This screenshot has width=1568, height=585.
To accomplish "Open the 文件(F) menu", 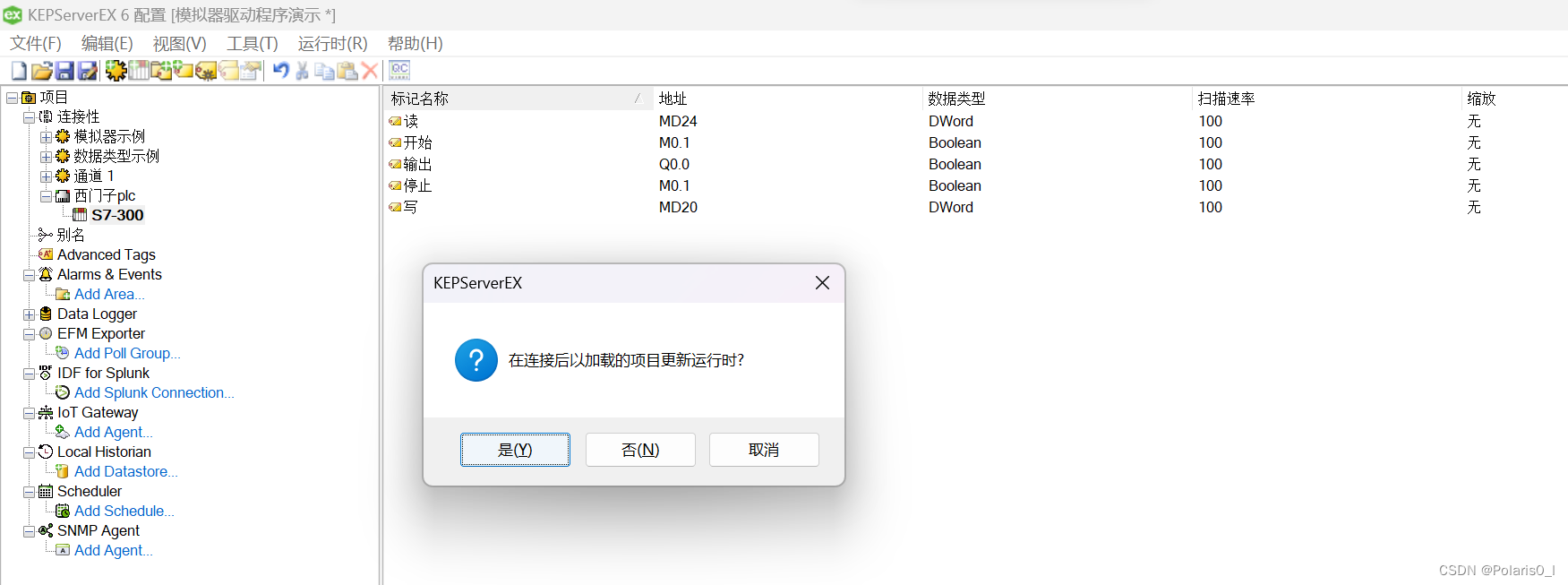I will click(36, 43).
